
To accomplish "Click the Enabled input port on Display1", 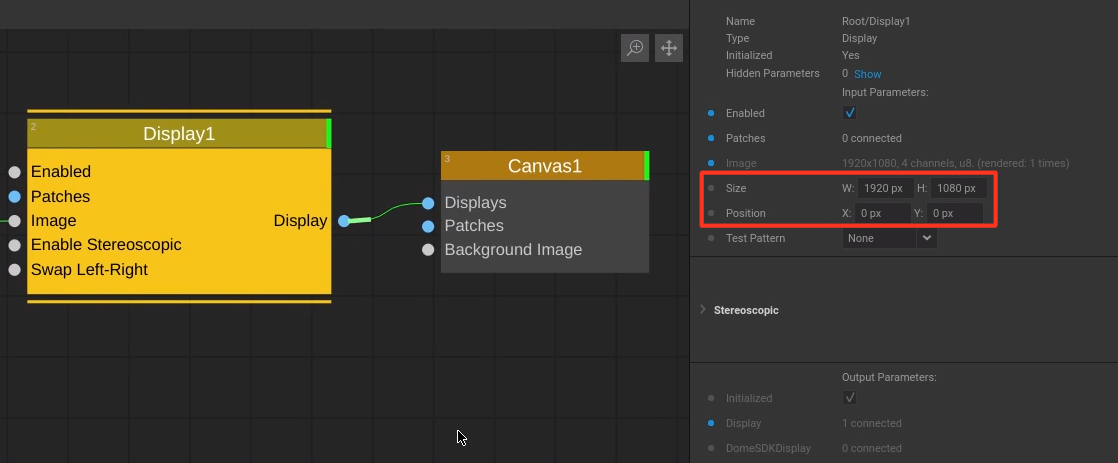I will pos(15,172).
